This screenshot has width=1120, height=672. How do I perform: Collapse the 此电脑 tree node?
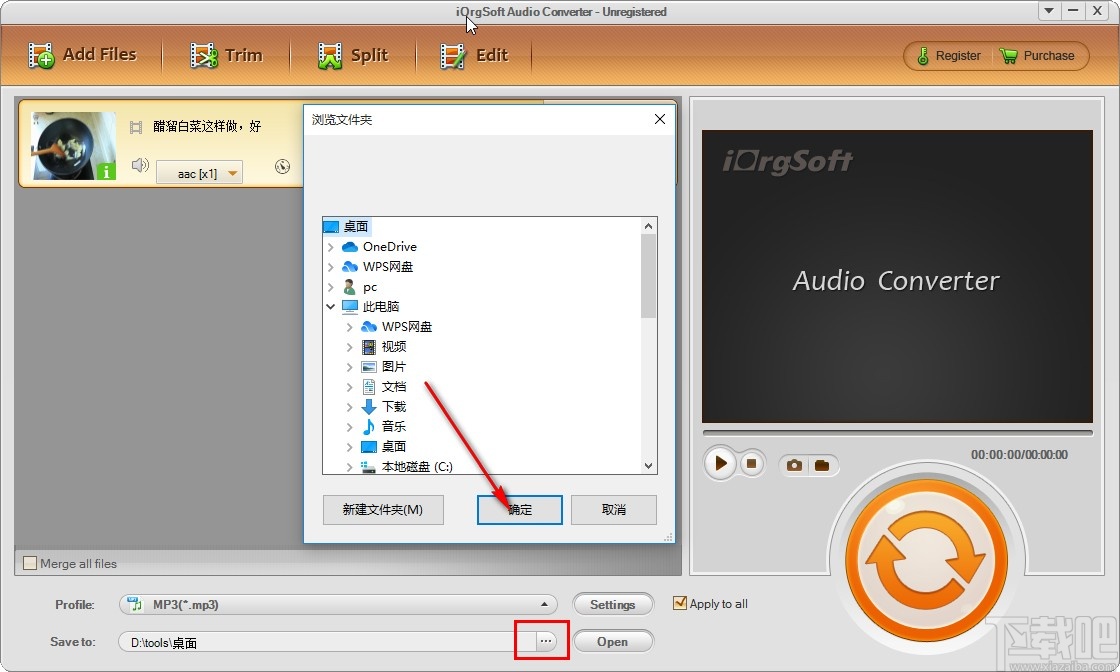point(331,306)
